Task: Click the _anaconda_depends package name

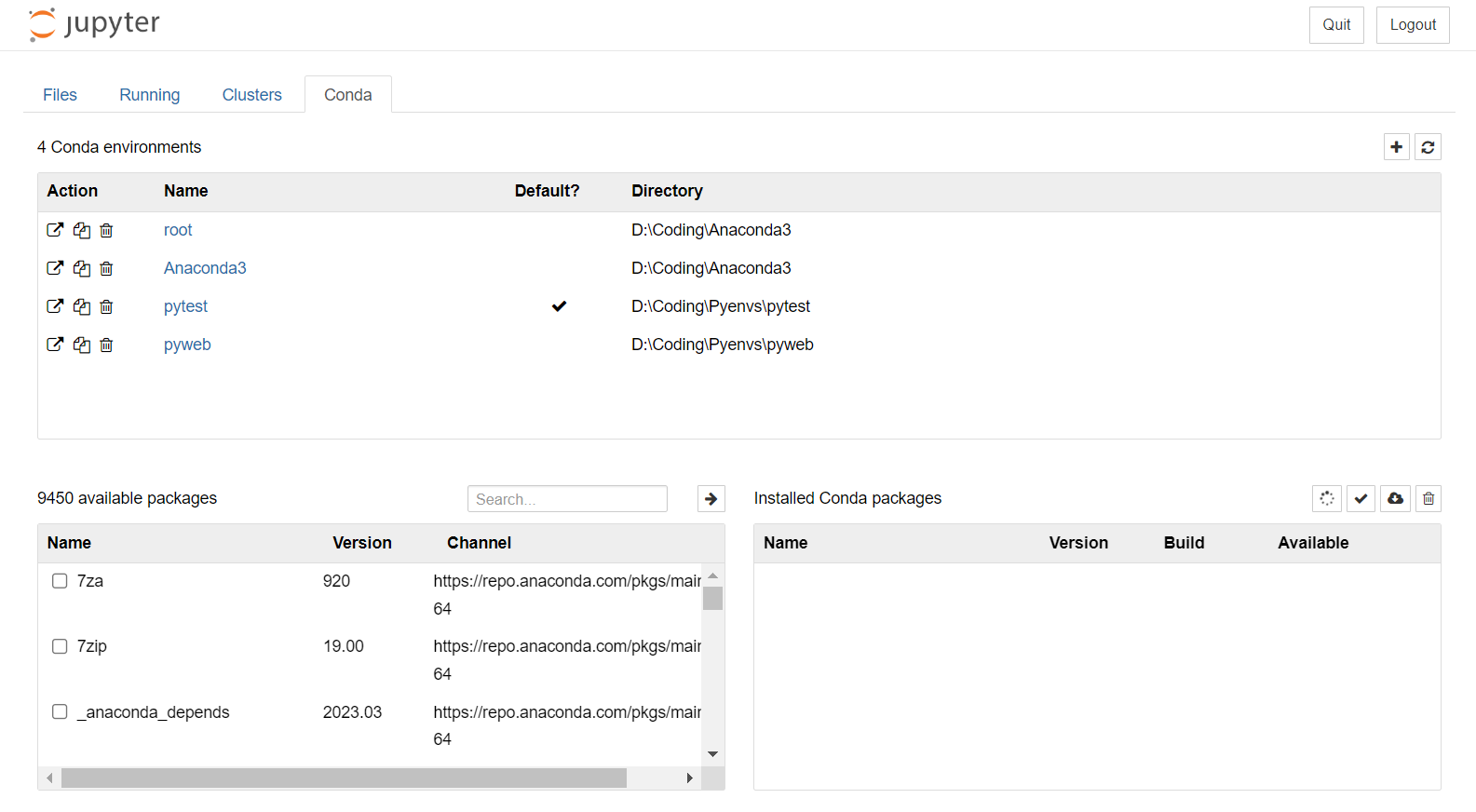Action: tap(154, 712)
